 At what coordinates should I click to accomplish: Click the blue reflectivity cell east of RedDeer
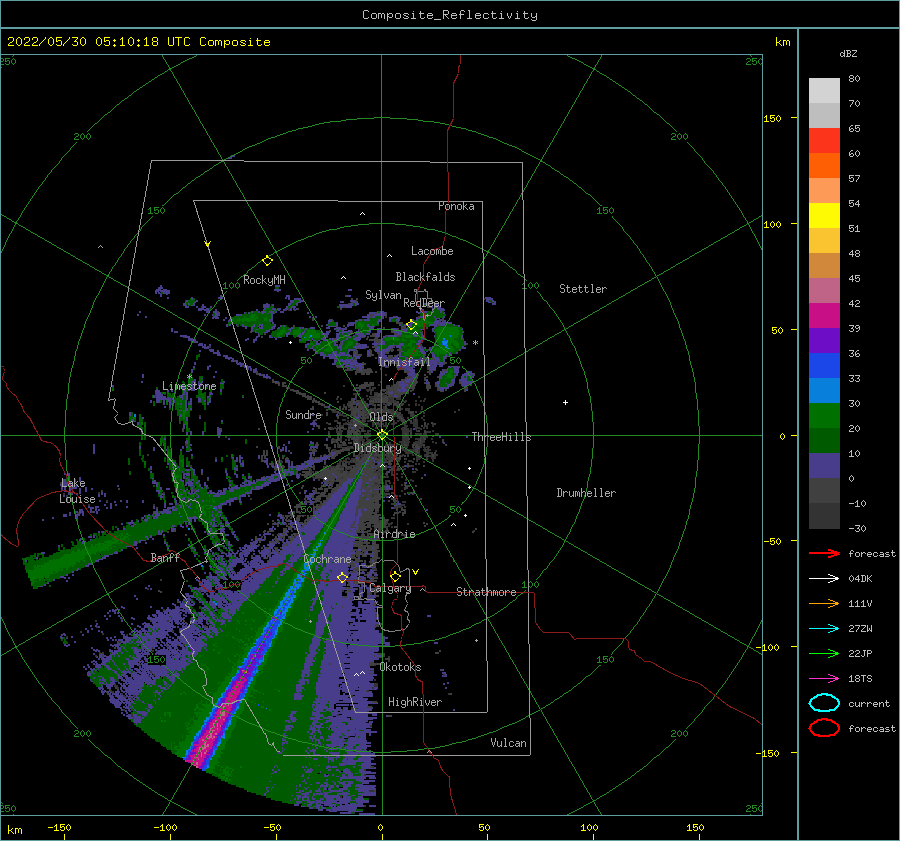click(446, 343)
